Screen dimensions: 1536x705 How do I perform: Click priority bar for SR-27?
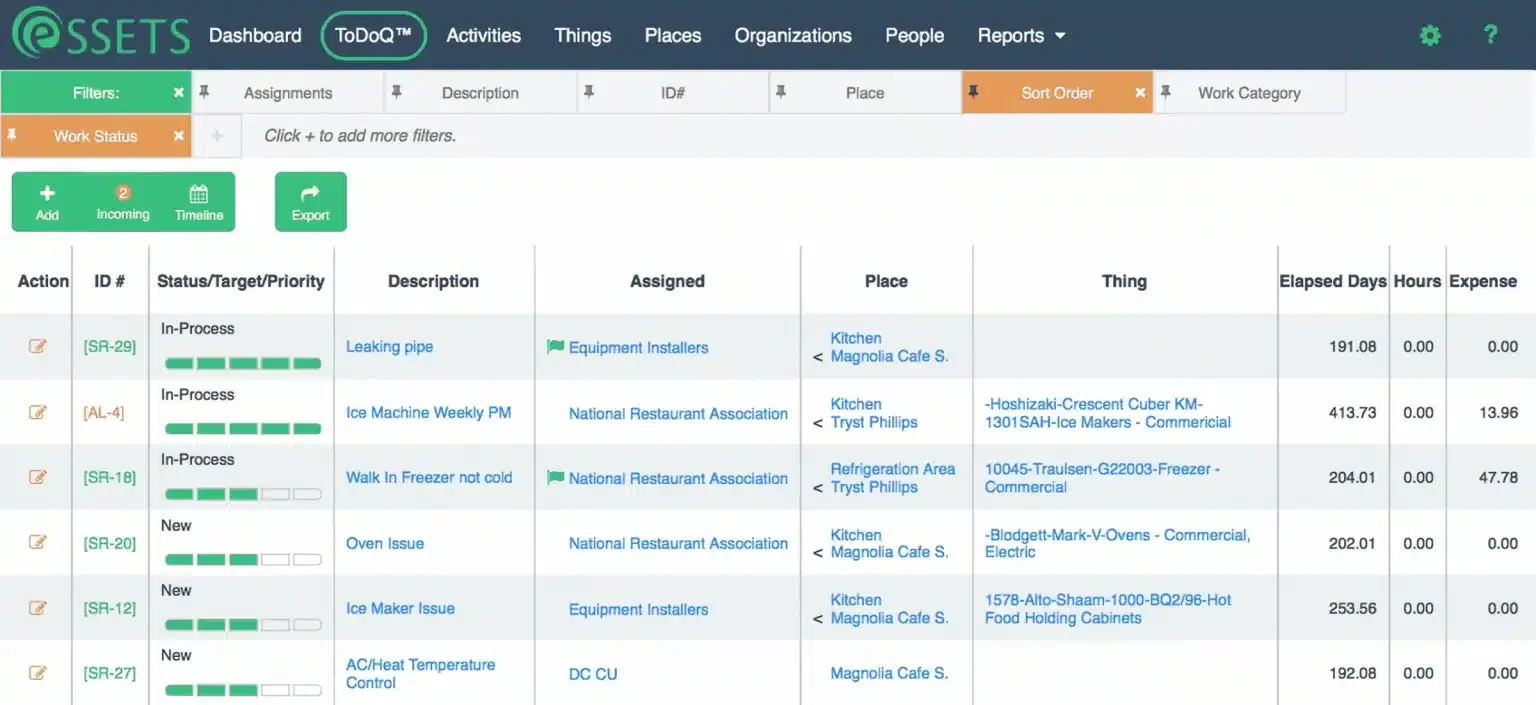[243, 690]
